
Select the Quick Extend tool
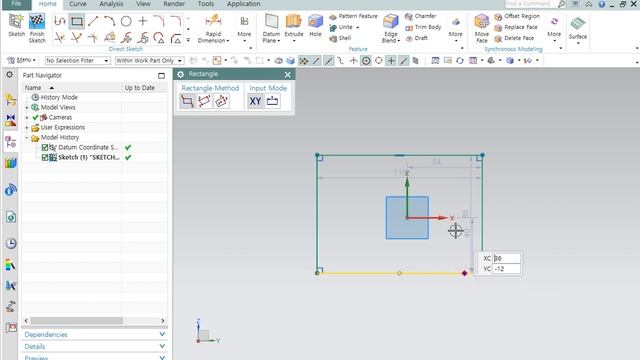point(76,38)
